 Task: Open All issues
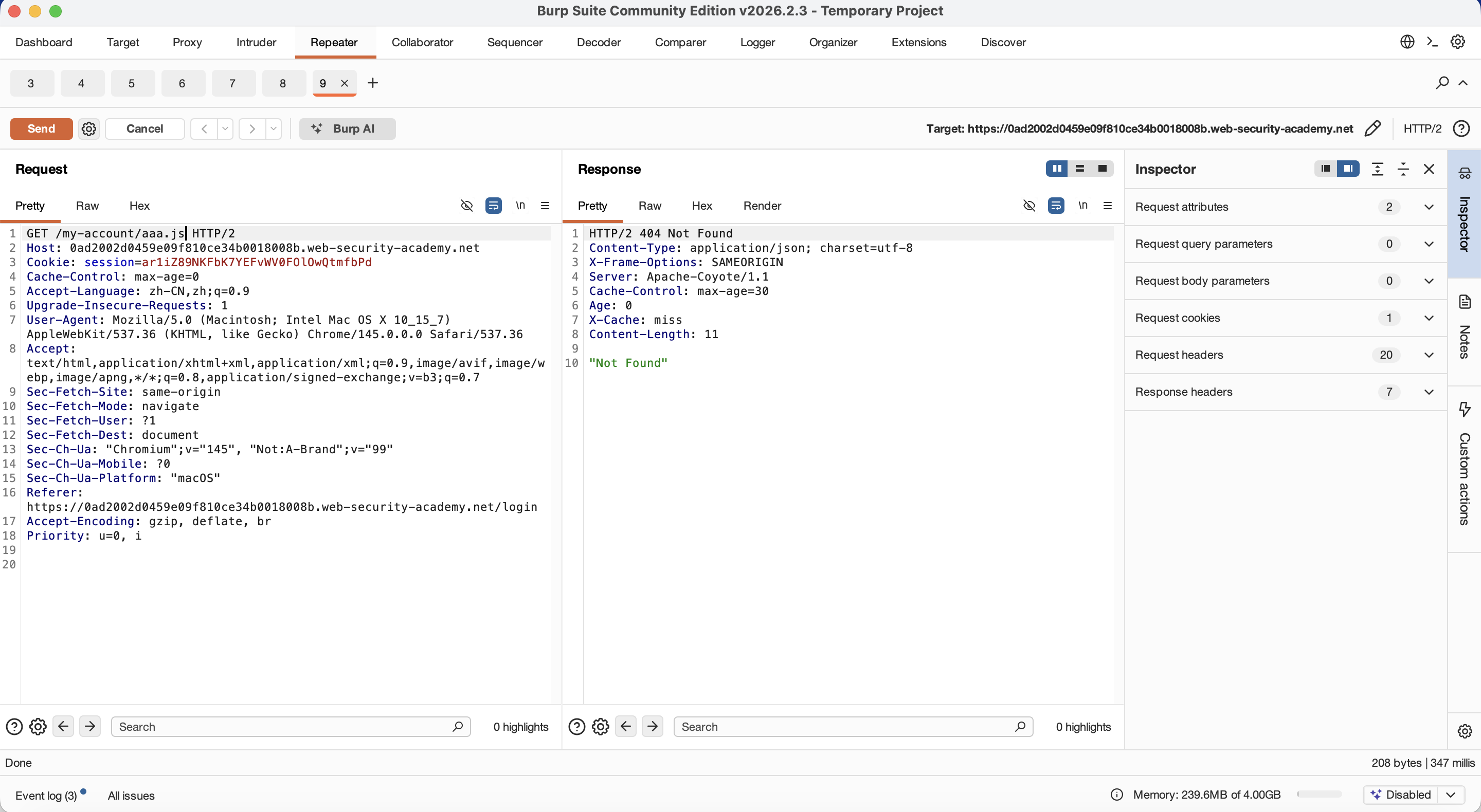132,796
